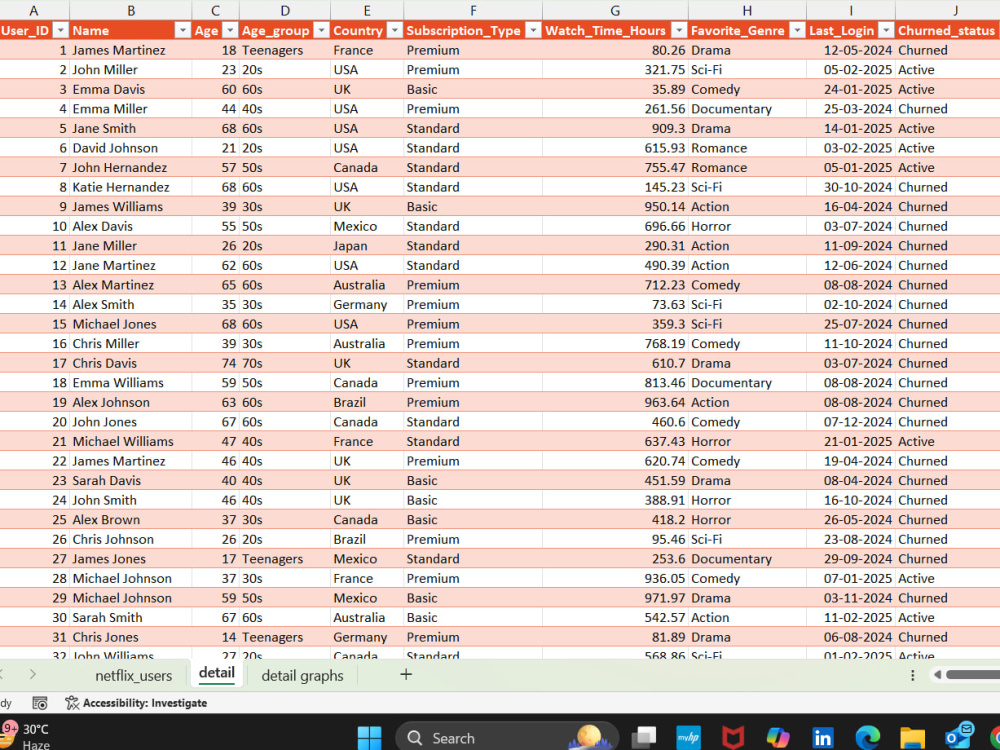Viewport: 1000px width, 750px height.
Task: Open the sheet tab options ellipsis
Action: pos(913,675)
